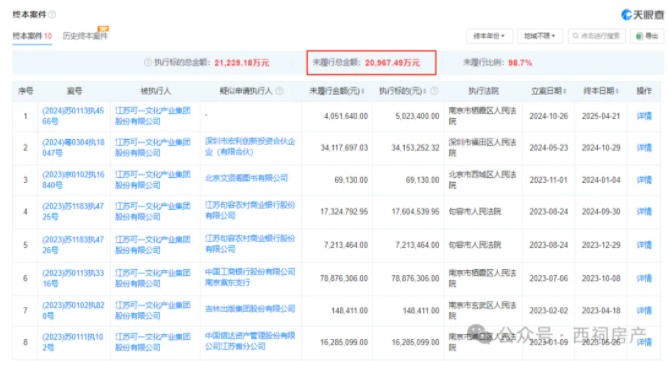Focus the 点击进行搜索 search field

[x=596, y=36]
